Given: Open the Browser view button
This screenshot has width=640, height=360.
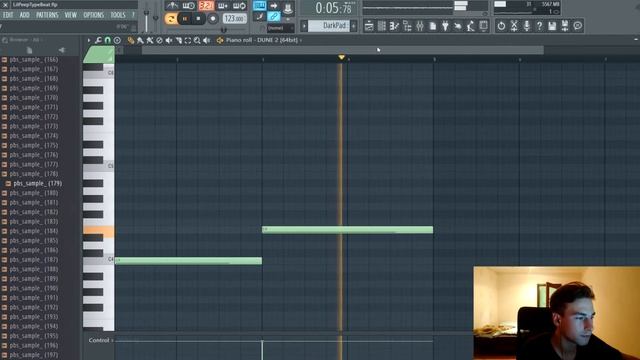Looking at the screenshot, I should (x=407, y=26).
